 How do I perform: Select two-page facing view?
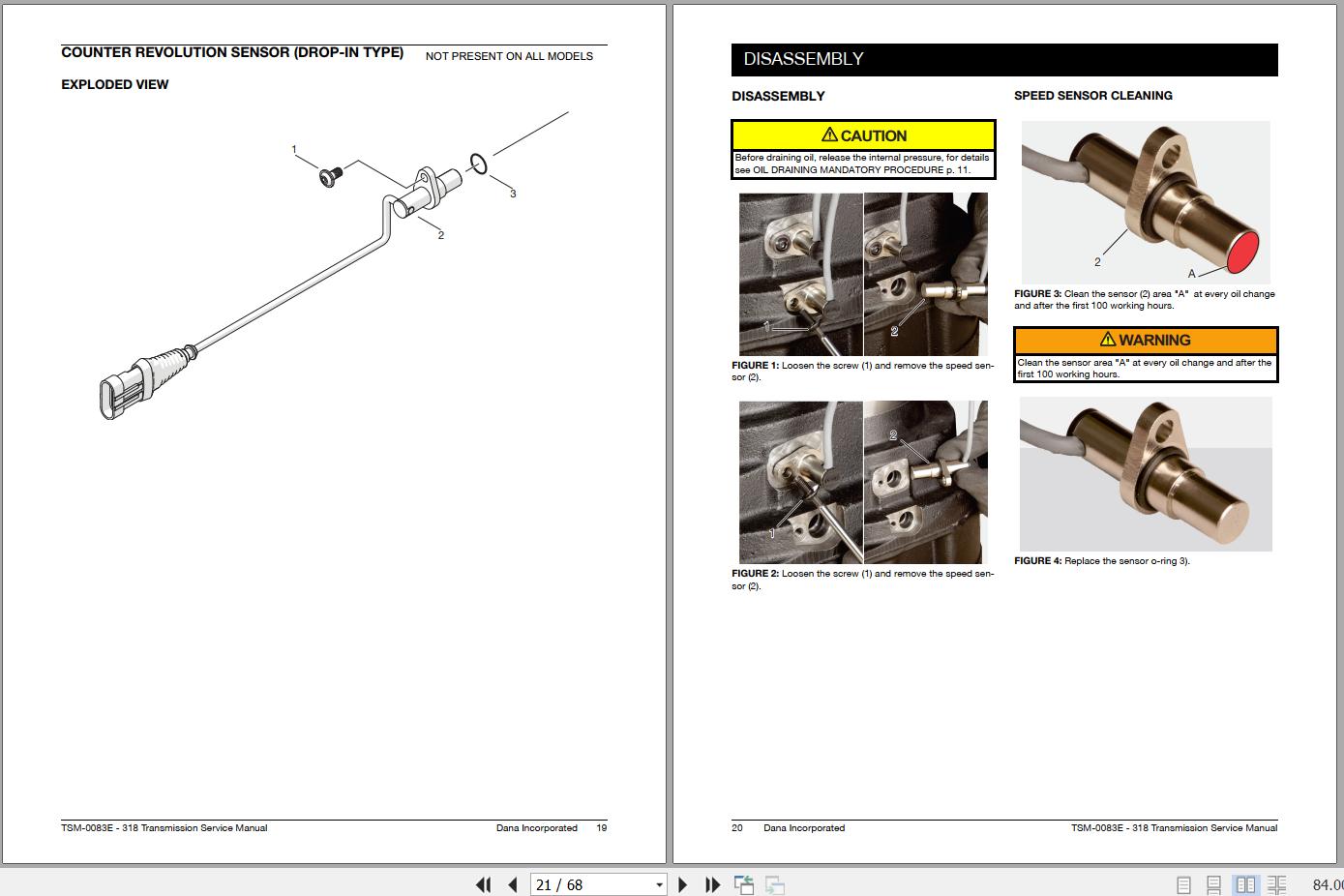[x=1245, y=884]
